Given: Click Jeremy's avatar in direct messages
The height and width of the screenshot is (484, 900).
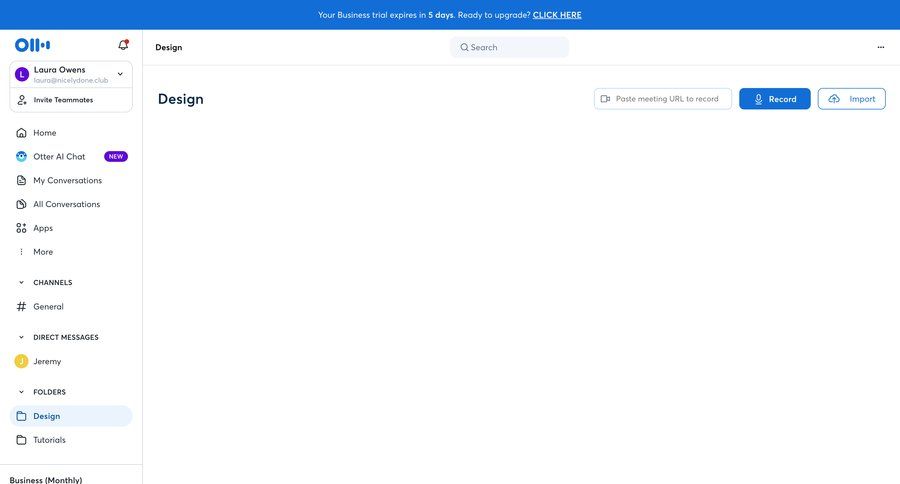Looking at the screenshot, I should (21, 361).
